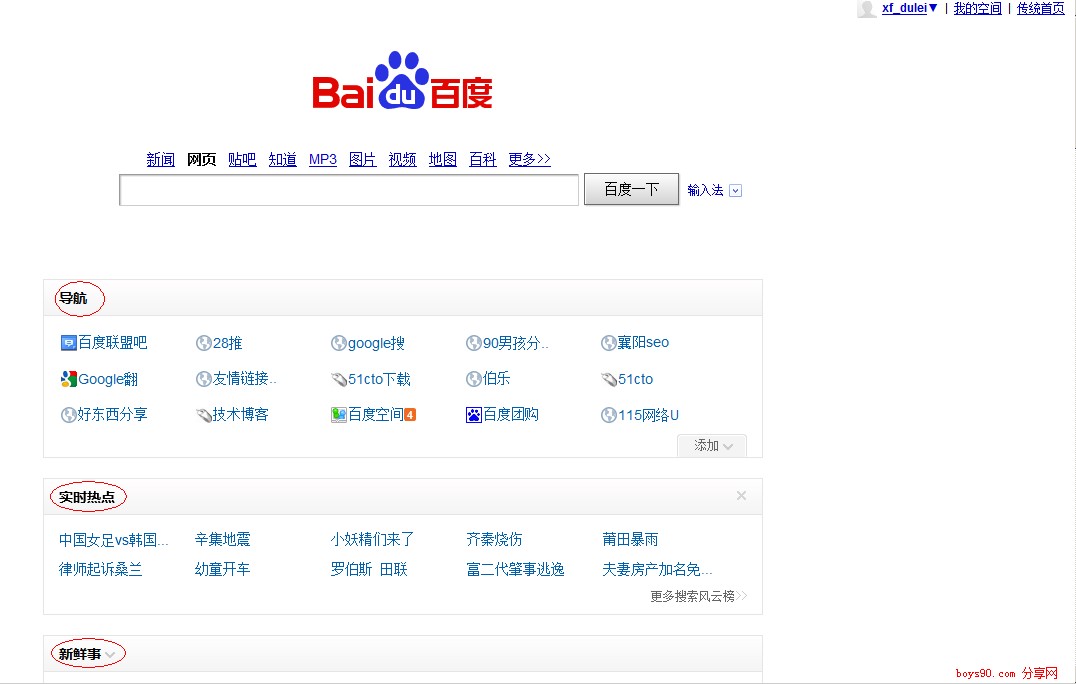Click the 百度空间 bookmark icon
The image size is (1076, 684).
pos(339,415)
